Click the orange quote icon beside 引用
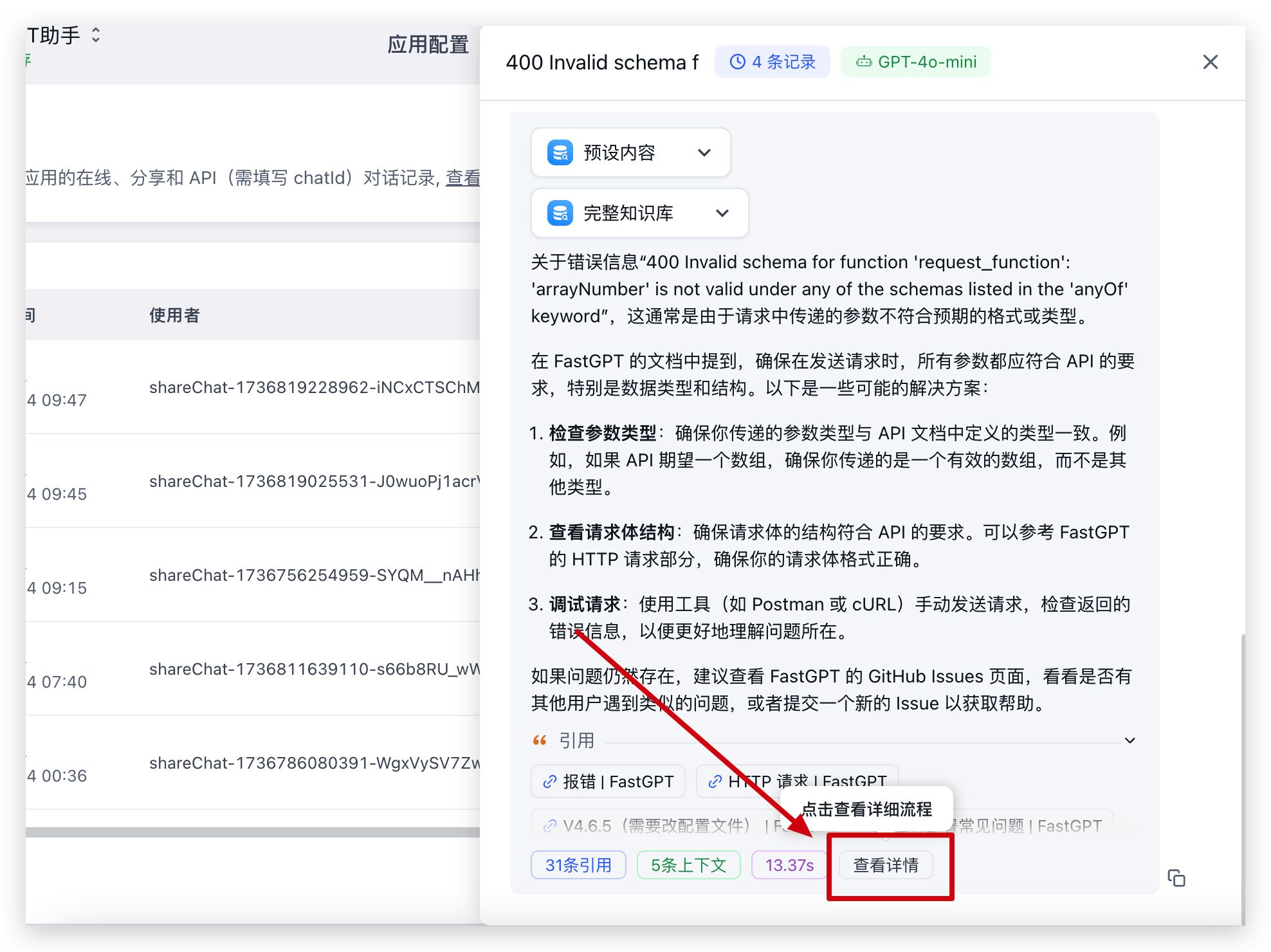 [x=540, y=740]
